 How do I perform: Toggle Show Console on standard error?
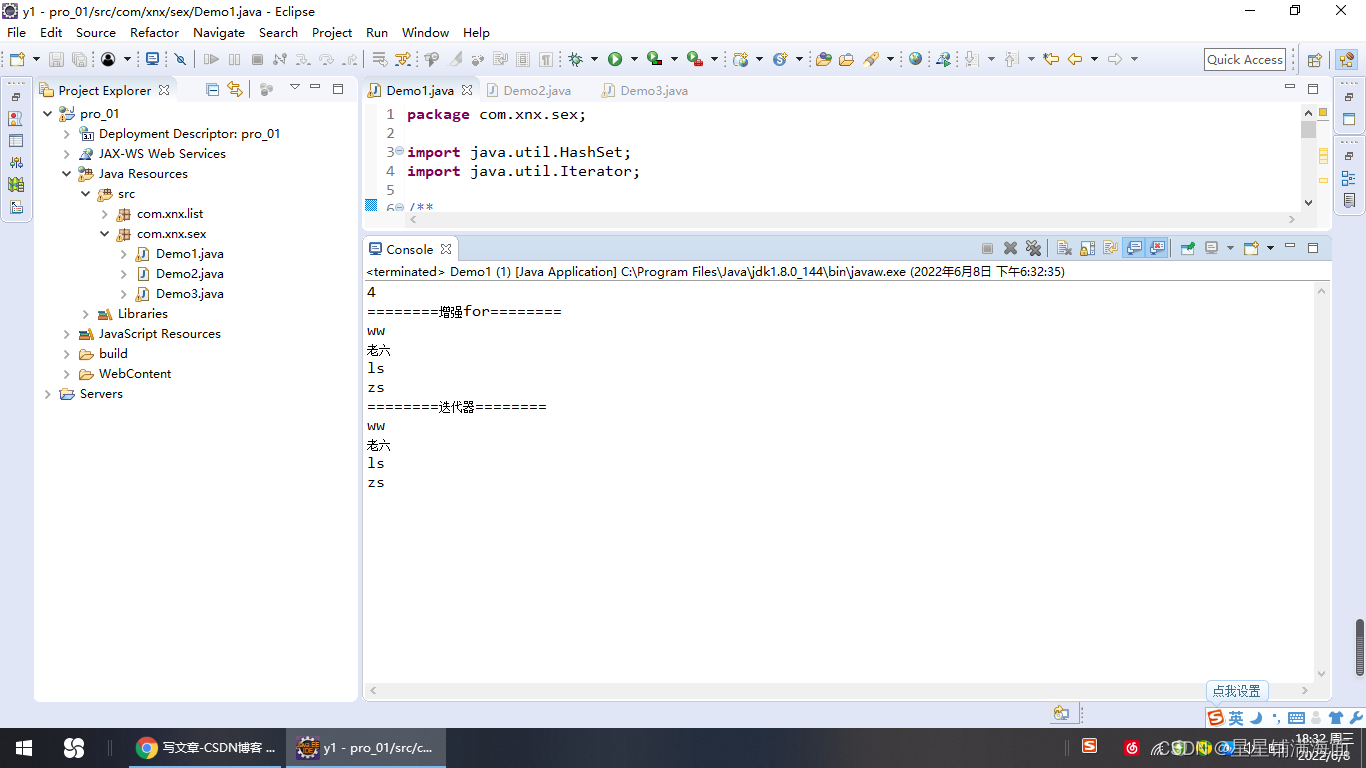[1157, 248]
